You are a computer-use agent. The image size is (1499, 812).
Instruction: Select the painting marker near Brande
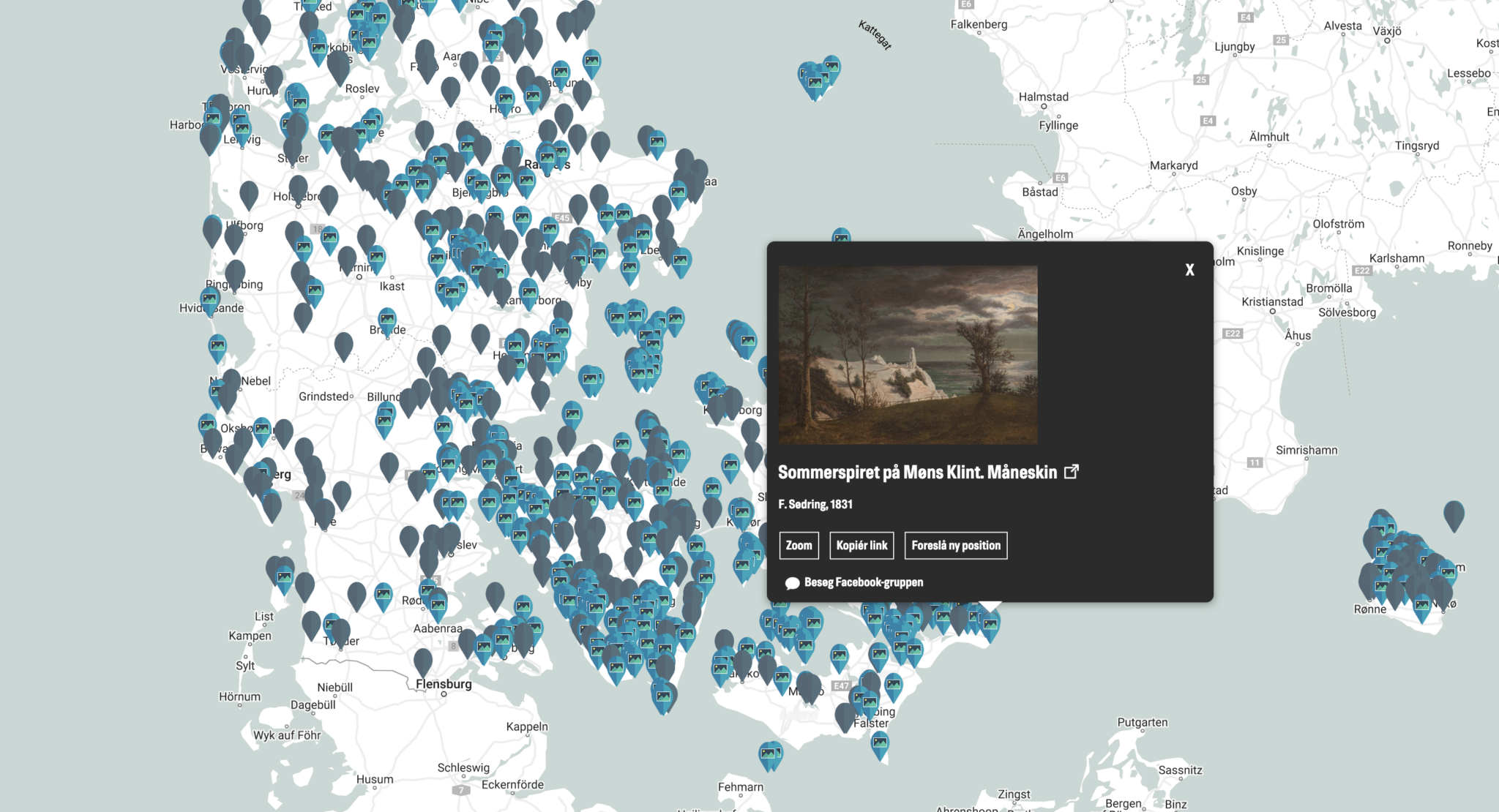click(386, 320)
